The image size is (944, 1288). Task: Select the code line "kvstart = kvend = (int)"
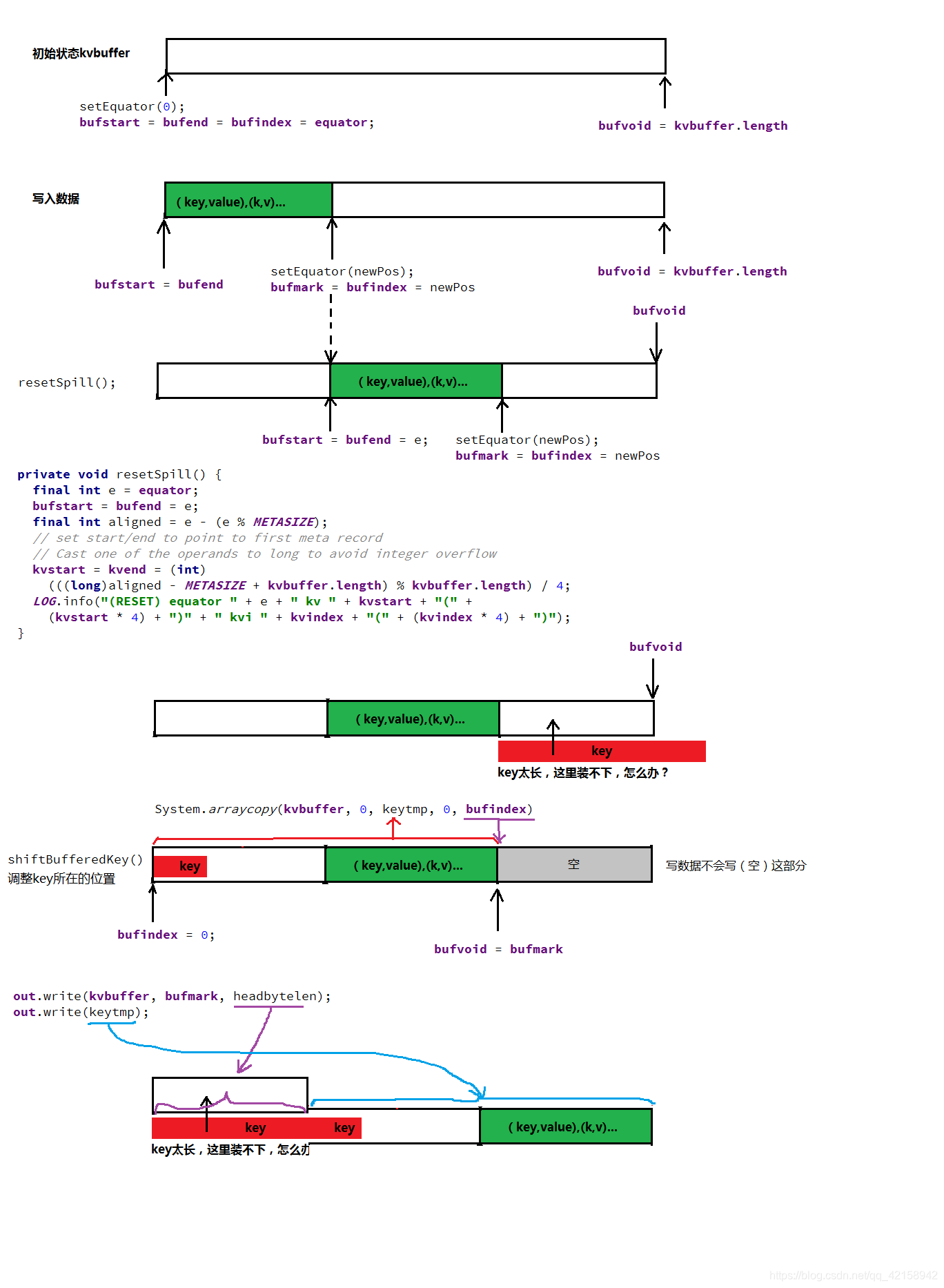pos(119,569)
